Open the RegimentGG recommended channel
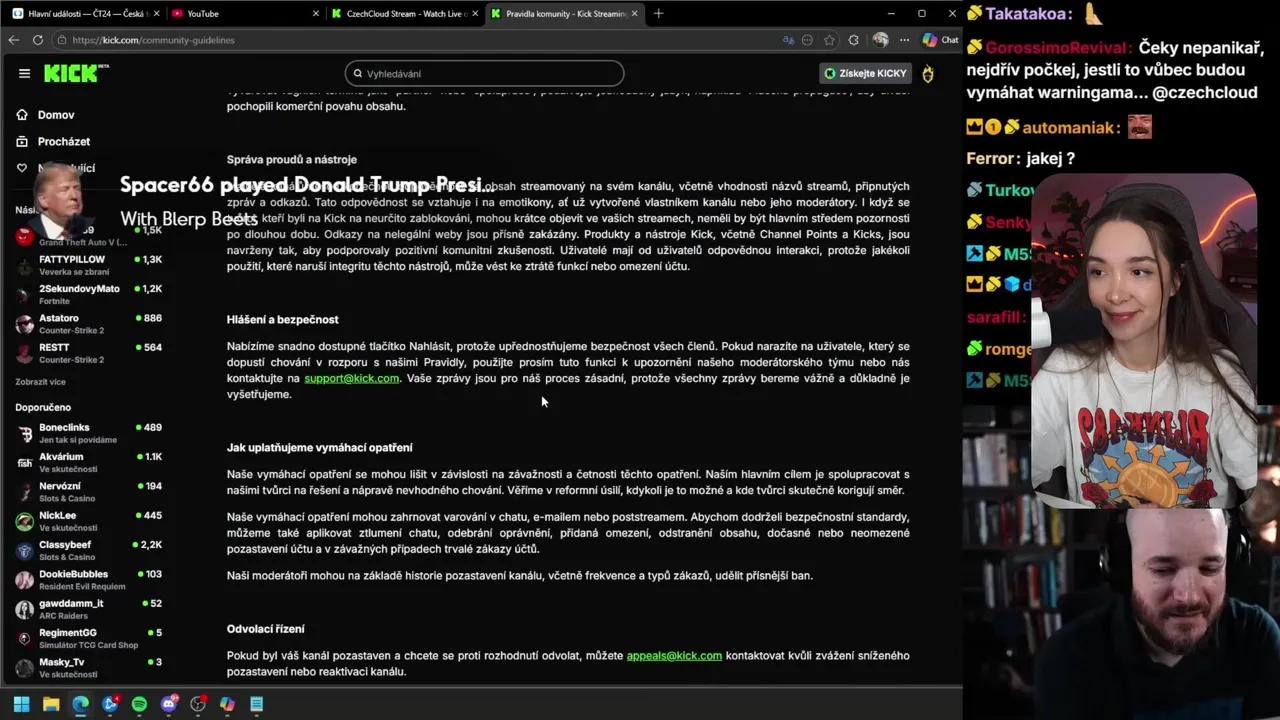The height and width of the screenshot is (720, 1280). tap(90, 638)
